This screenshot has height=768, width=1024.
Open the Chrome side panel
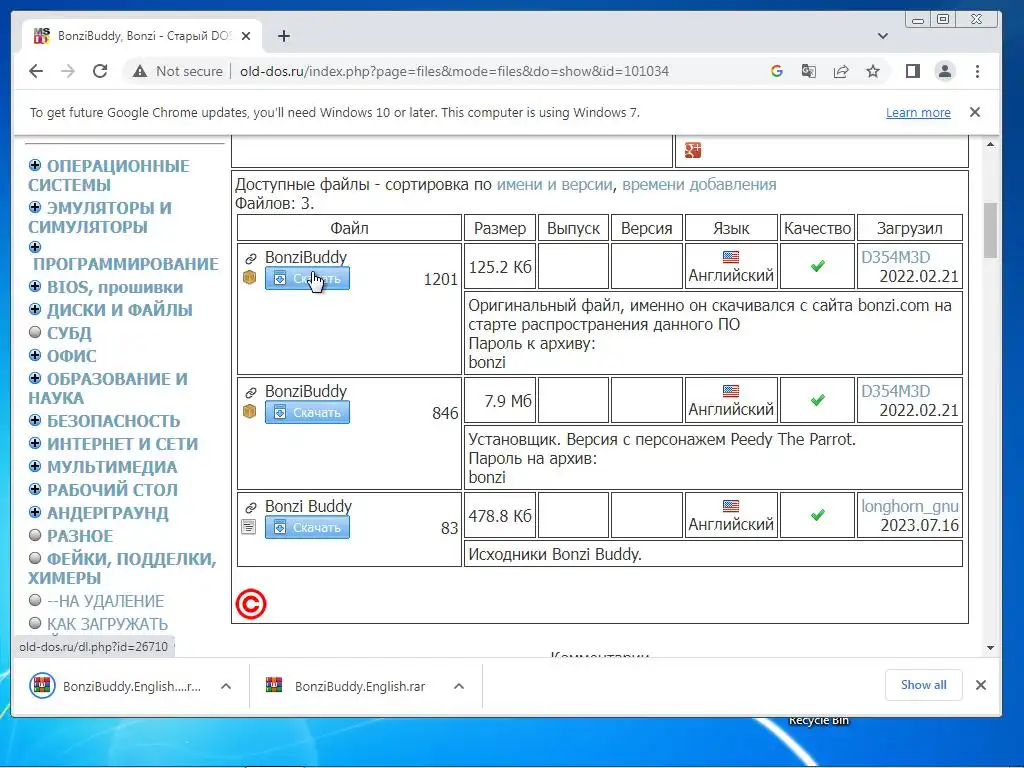point(913,71)
